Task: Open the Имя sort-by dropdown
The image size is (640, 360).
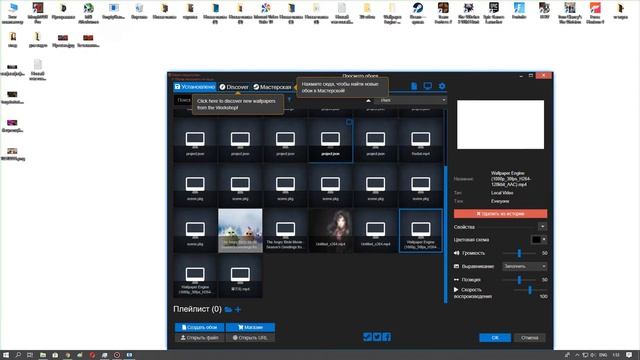Action: click(411, 100)
